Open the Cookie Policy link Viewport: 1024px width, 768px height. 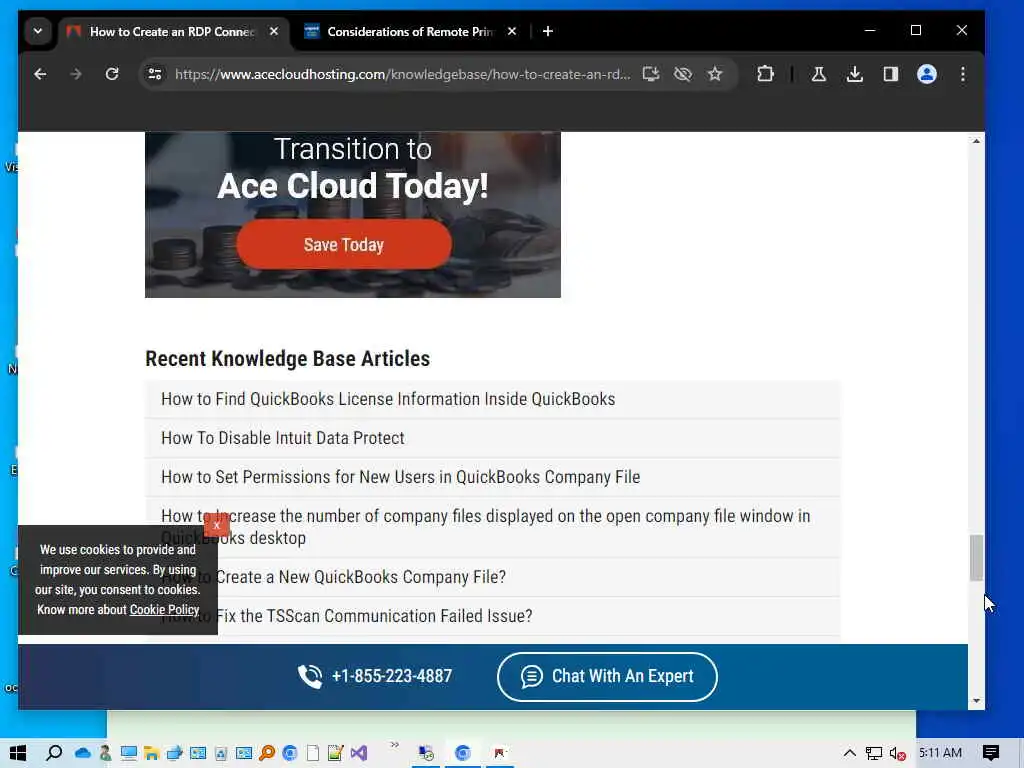coord(164,610)
